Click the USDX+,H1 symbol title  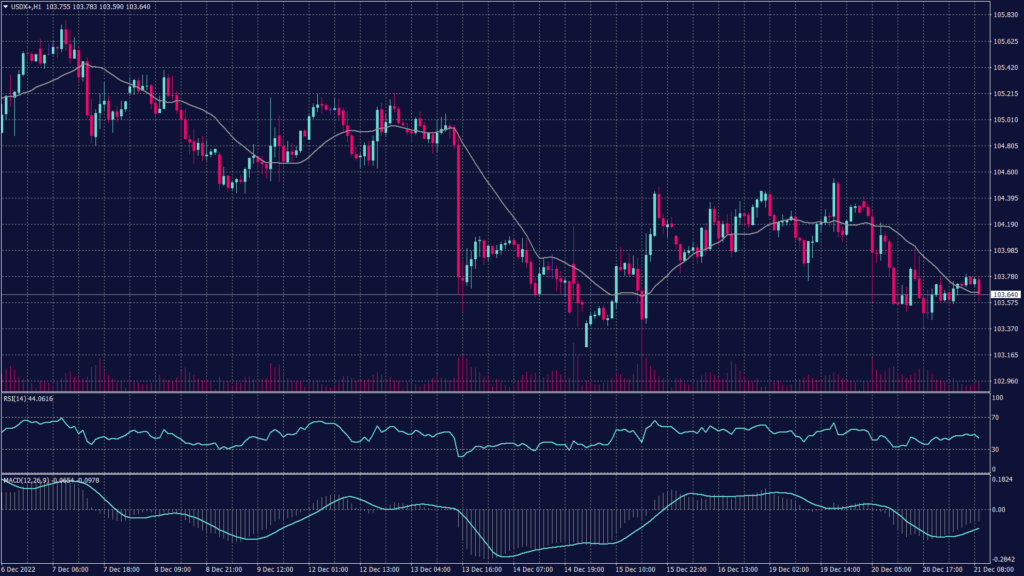(28, 8)
